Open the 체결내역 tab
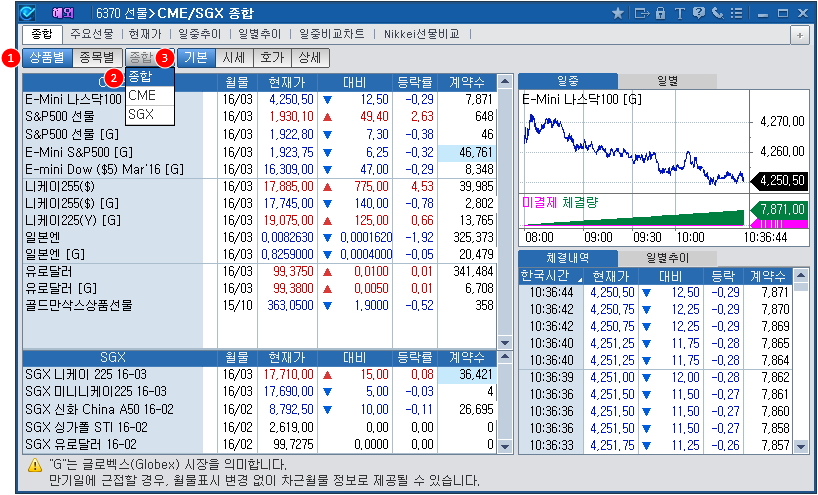This screenshot has height=495, width=818. coord(568,258)
